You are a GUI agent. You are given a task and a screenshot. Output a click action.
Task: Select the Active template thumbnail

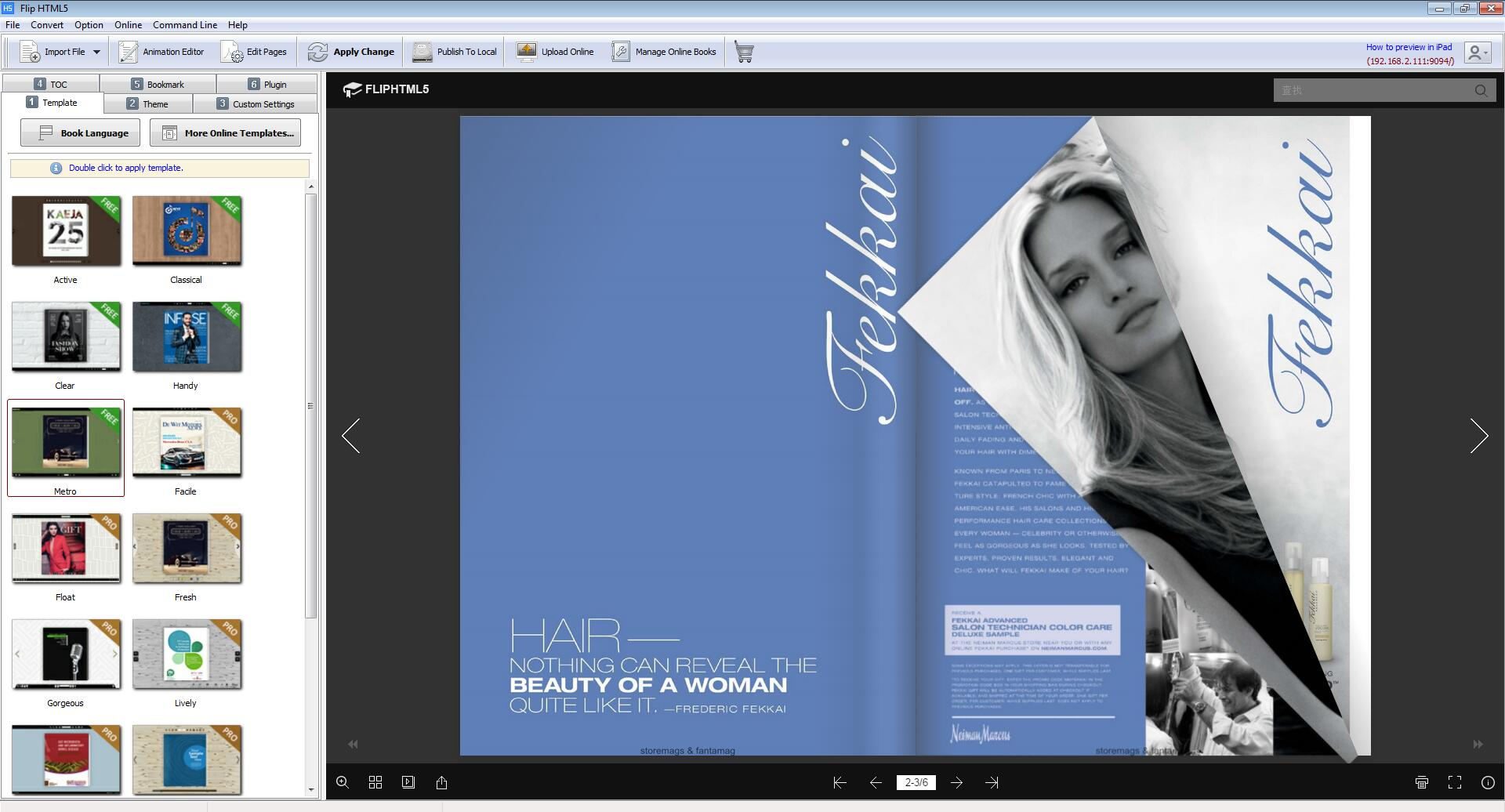[x=66, y=231]
